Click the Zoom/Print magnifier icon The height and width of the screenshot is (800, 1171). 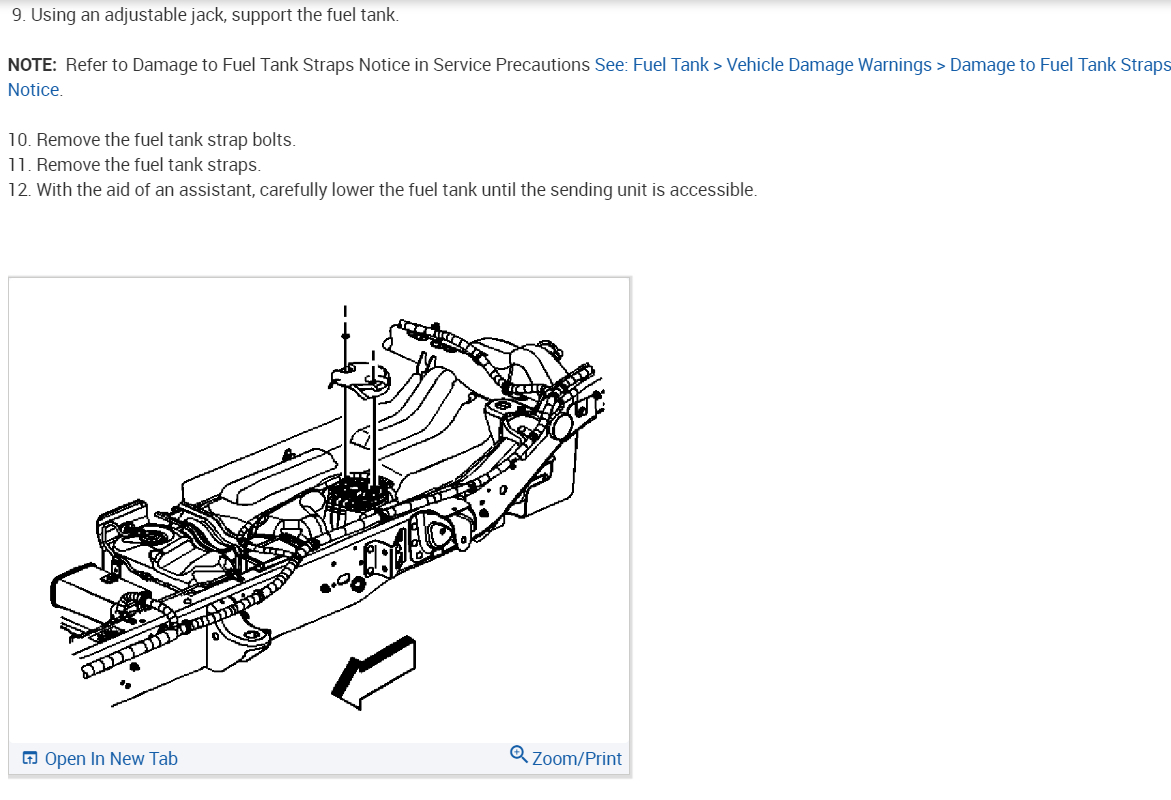[x=518, y=754]
